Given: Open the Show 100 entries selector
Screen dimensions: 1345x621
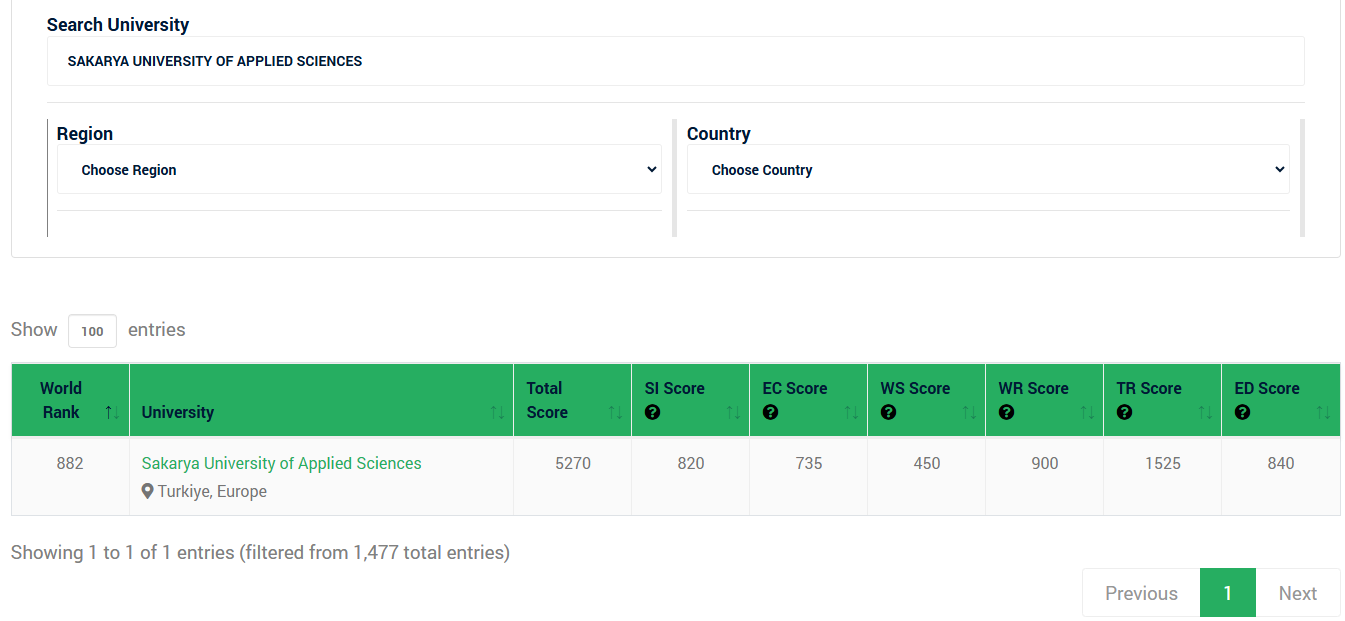Looking at the screenshot, I should pyautogui.click(x=92, y=331).
